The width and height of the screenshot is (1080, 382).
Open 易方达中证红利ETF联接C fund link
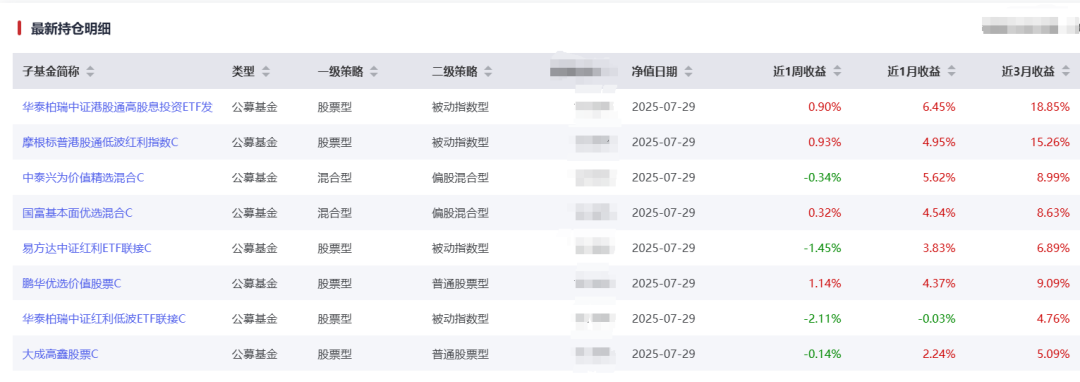pos(87,248)
